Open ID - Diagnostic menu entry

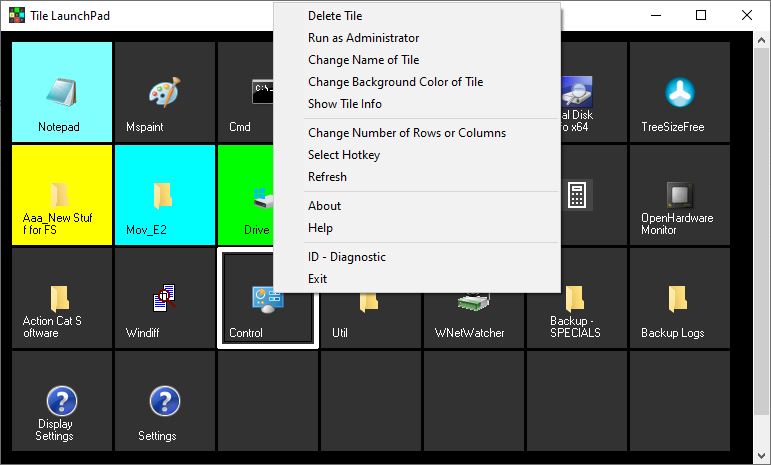point(346,257)
